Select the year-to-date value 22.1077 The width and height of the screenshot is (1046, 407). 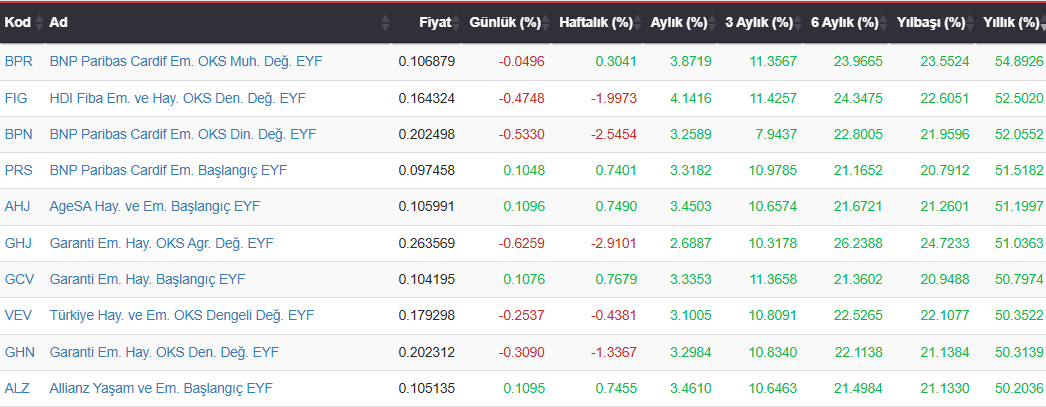[x=945, y=315]
